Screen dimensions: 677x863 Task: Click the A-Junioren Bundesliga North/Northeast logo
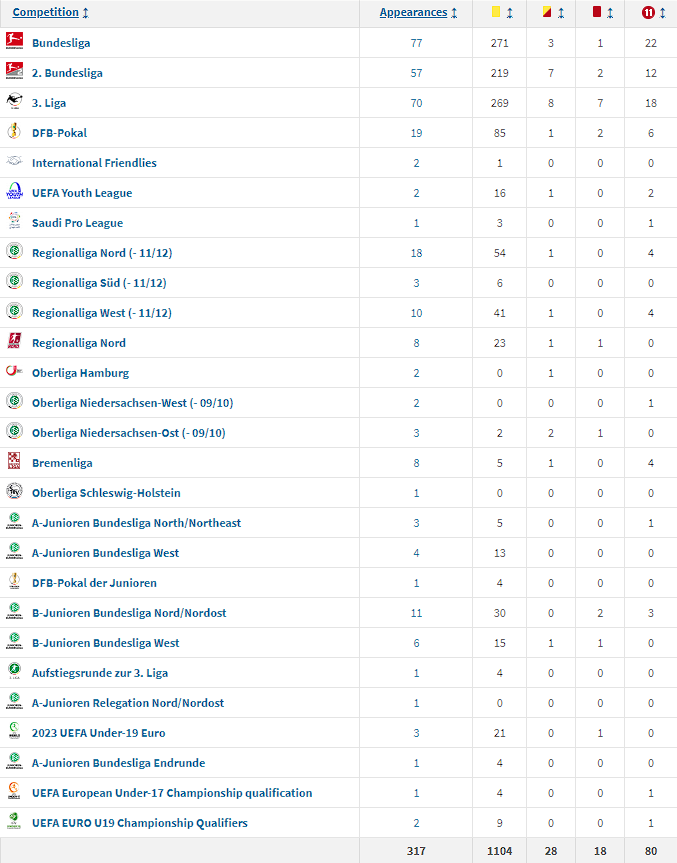pos(14,521)
